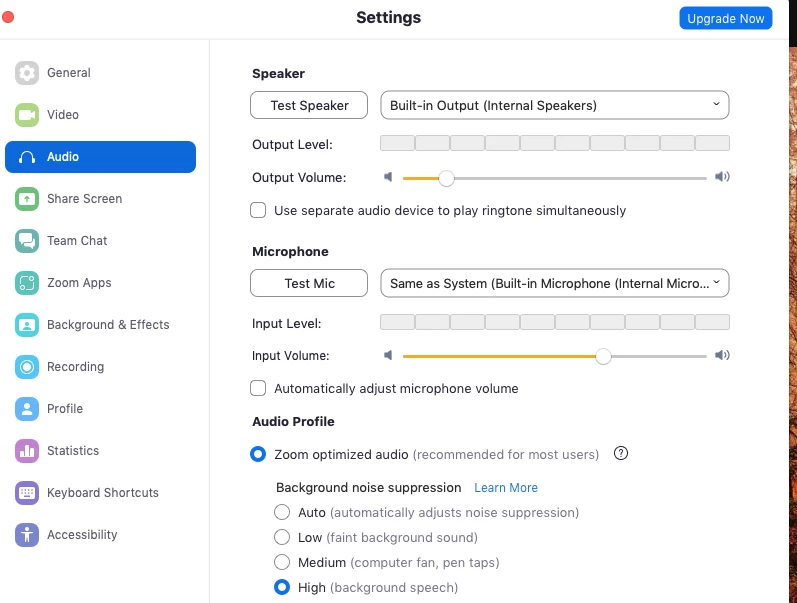Click the help icon beside Zoom optimized audio

pos(621,454)
